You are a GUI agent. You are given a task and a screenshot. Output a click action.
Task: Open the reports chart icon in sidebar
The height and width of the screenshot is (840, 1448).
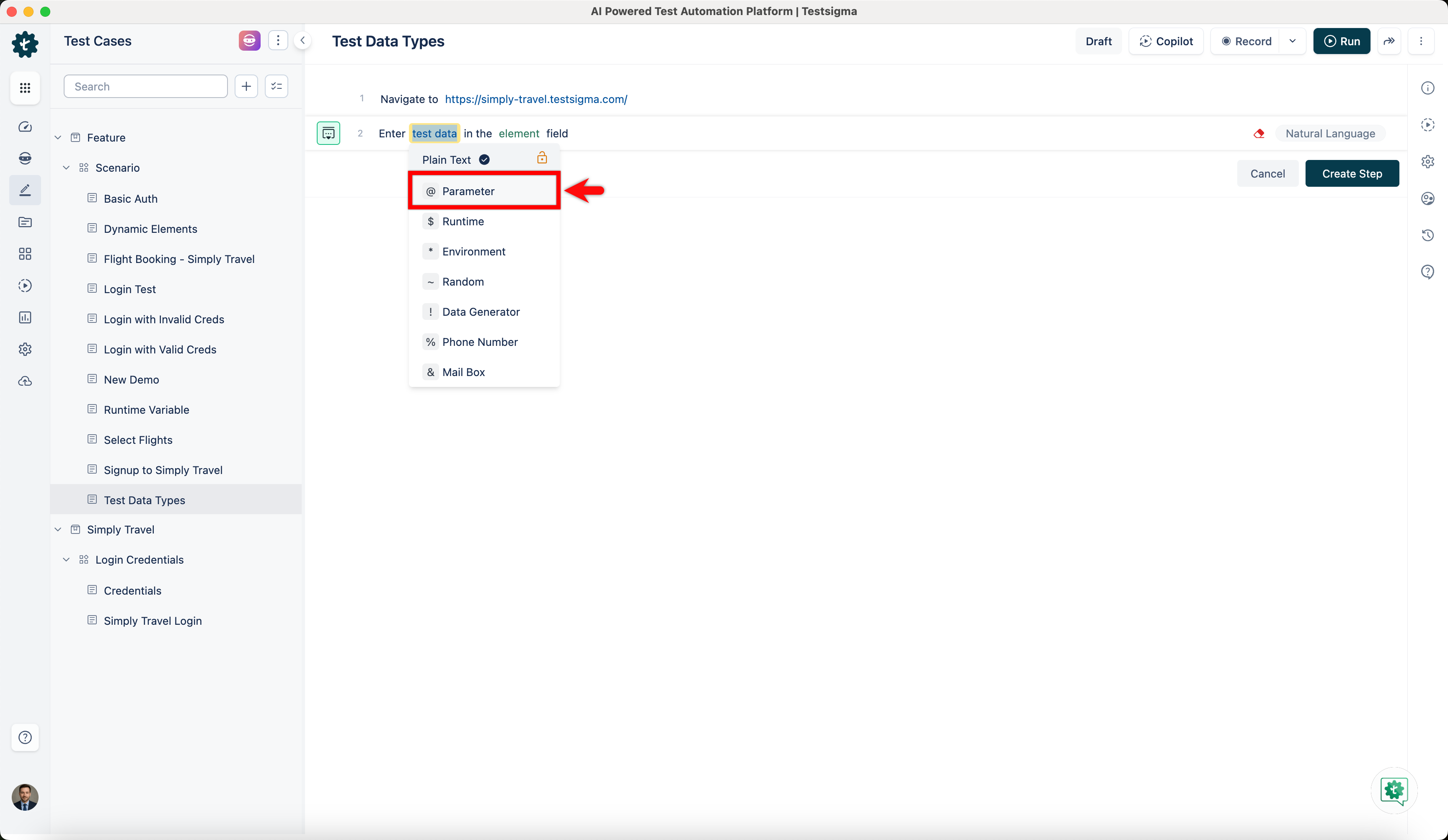tap(25, 317)
